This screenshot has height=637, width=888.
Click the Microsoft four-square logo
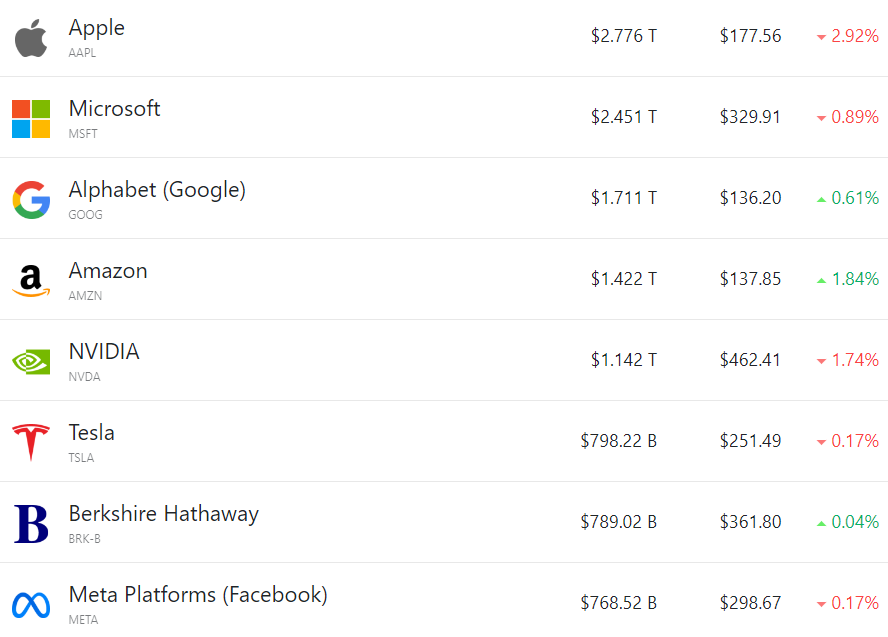tap(31, 119)
